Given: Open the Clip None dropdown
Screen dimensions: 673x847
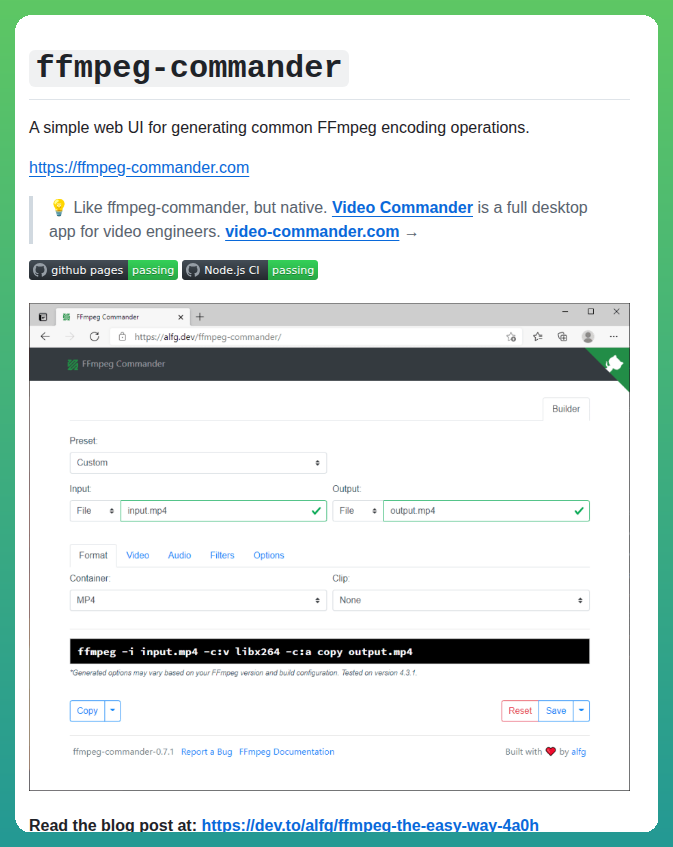Looking at the screenshot, I should click(x=461, y=600).
